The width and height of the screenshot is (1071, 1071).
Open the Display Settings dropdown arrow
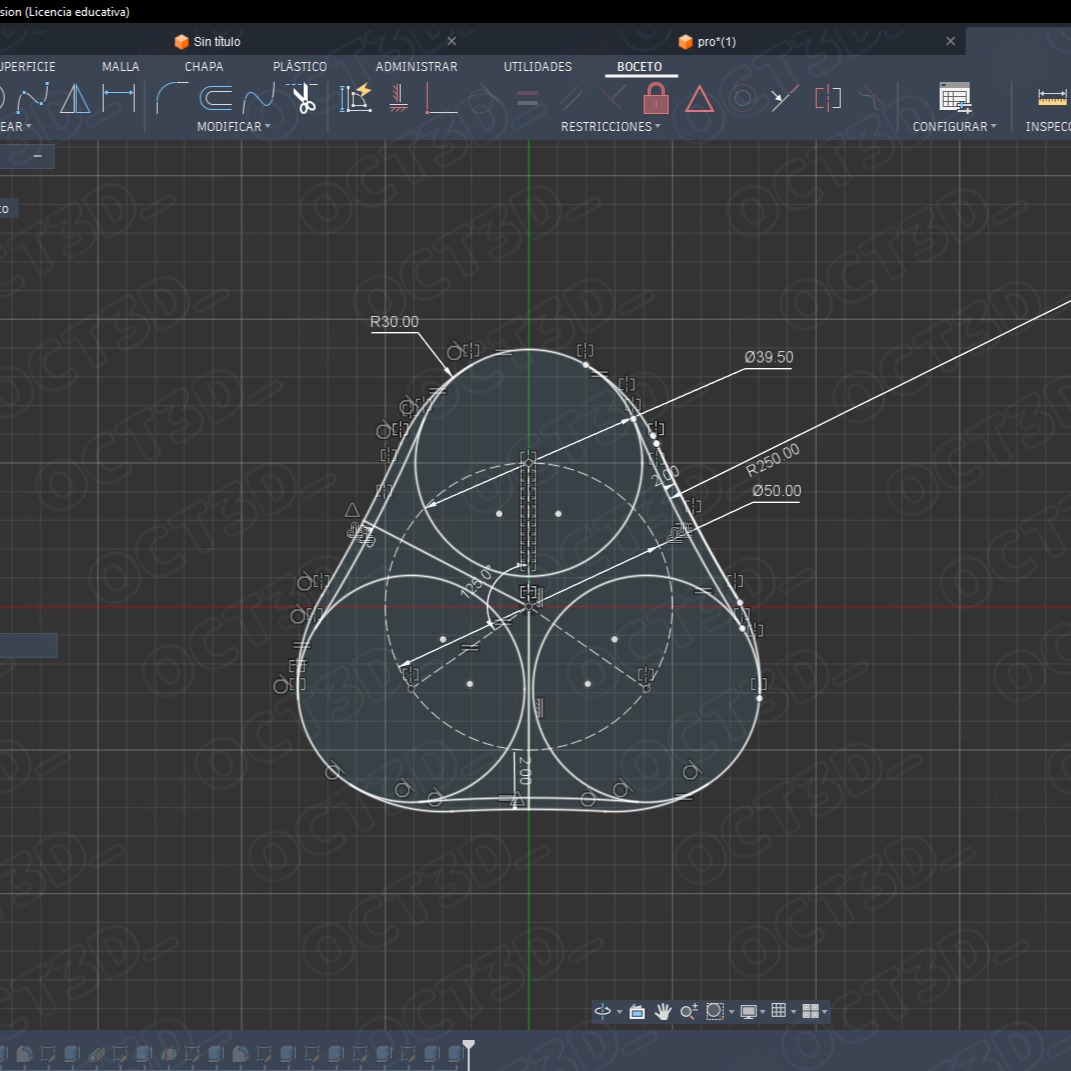click(x=763, y=1012)
